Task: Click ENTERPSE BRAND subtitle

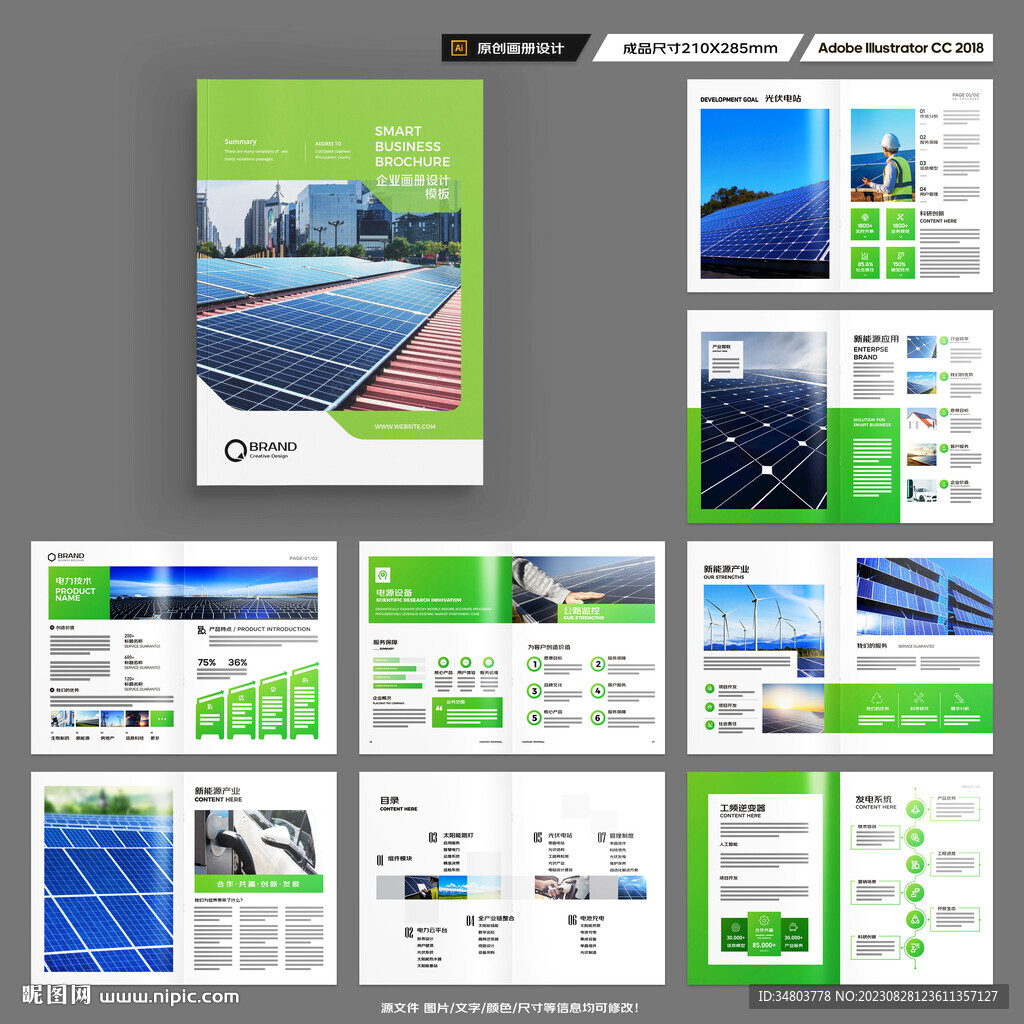Action: point(871,353)
